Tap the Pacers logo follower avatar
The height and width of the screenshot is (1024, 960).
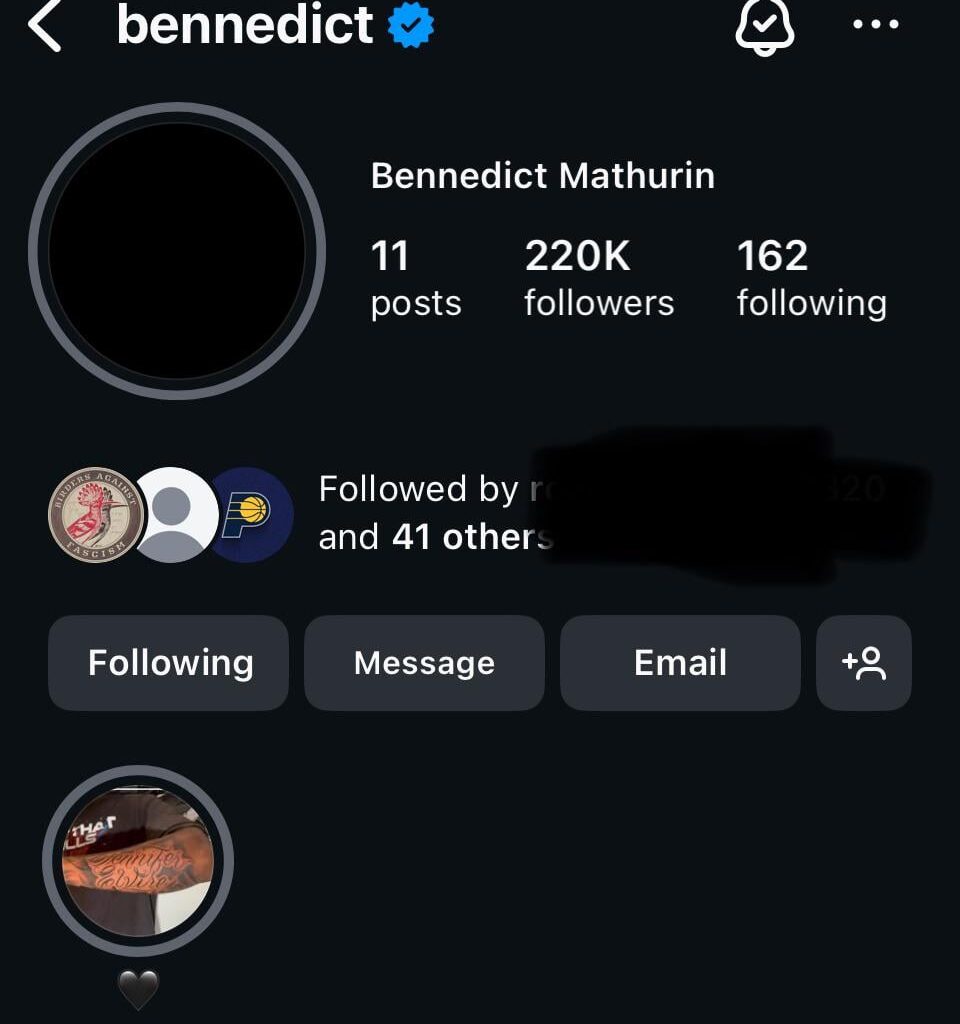coord(252,515)
